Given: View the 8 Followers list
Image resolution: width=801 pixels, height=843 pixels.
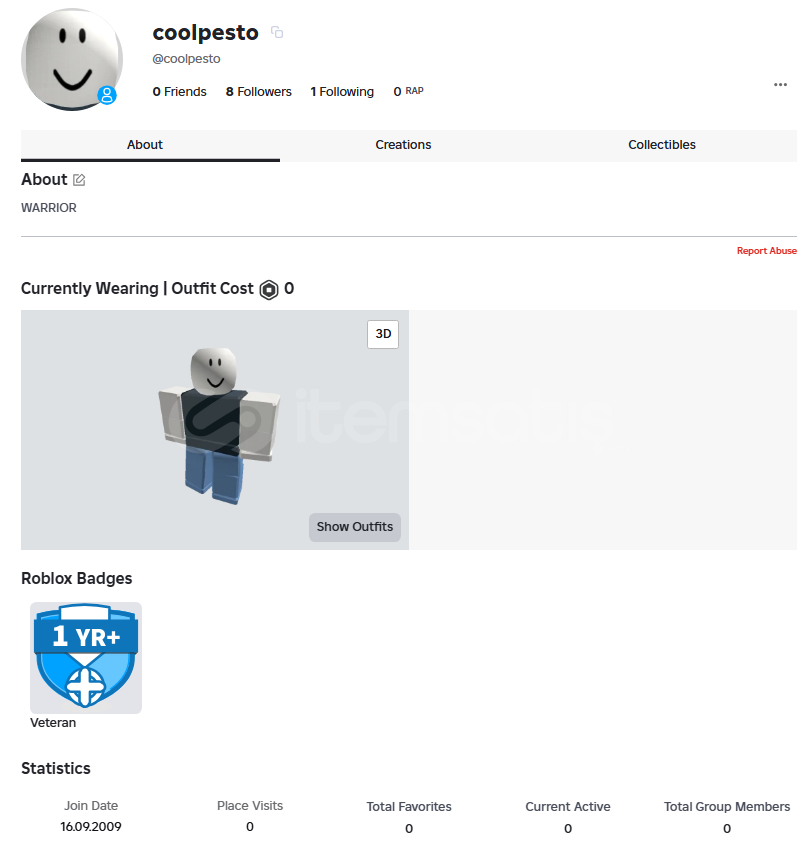Looking at the screenshot, I should click(259, 92).
